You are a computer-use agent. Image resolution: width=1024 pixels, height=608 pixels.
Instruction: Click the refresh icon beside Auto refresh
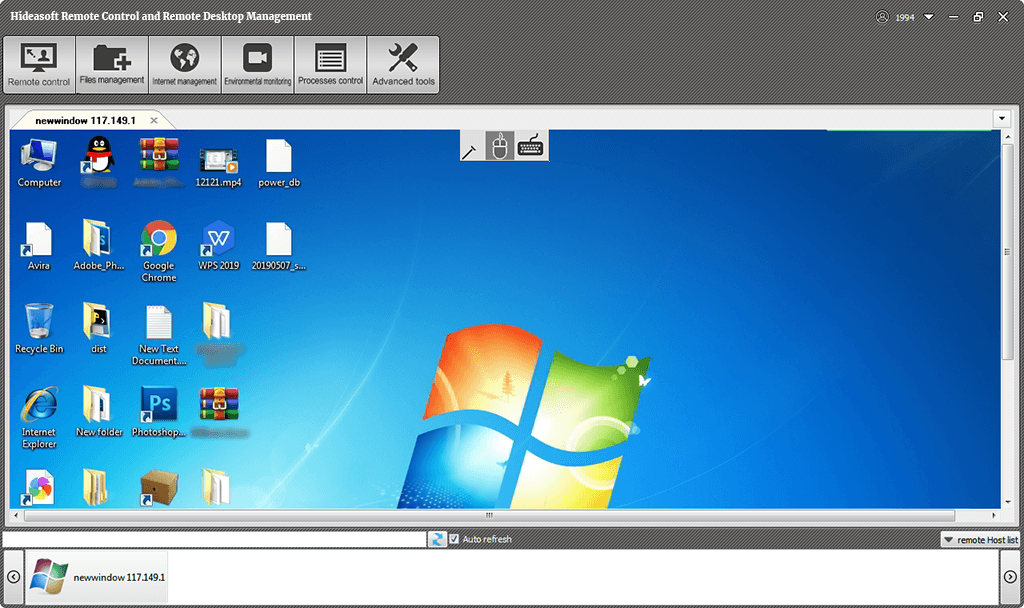pos(437,539)
